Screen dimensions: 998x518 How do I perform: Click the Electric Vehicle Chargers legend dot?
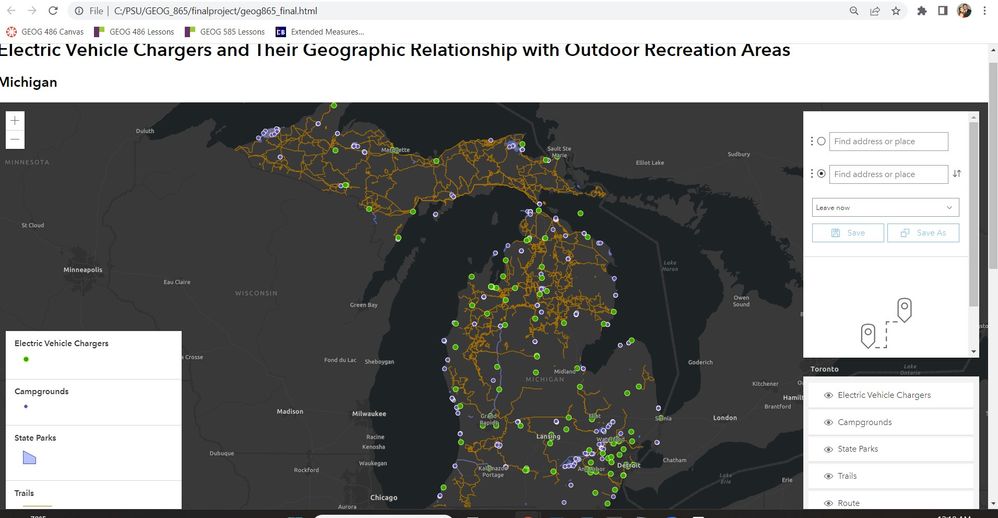pos(26,360)
